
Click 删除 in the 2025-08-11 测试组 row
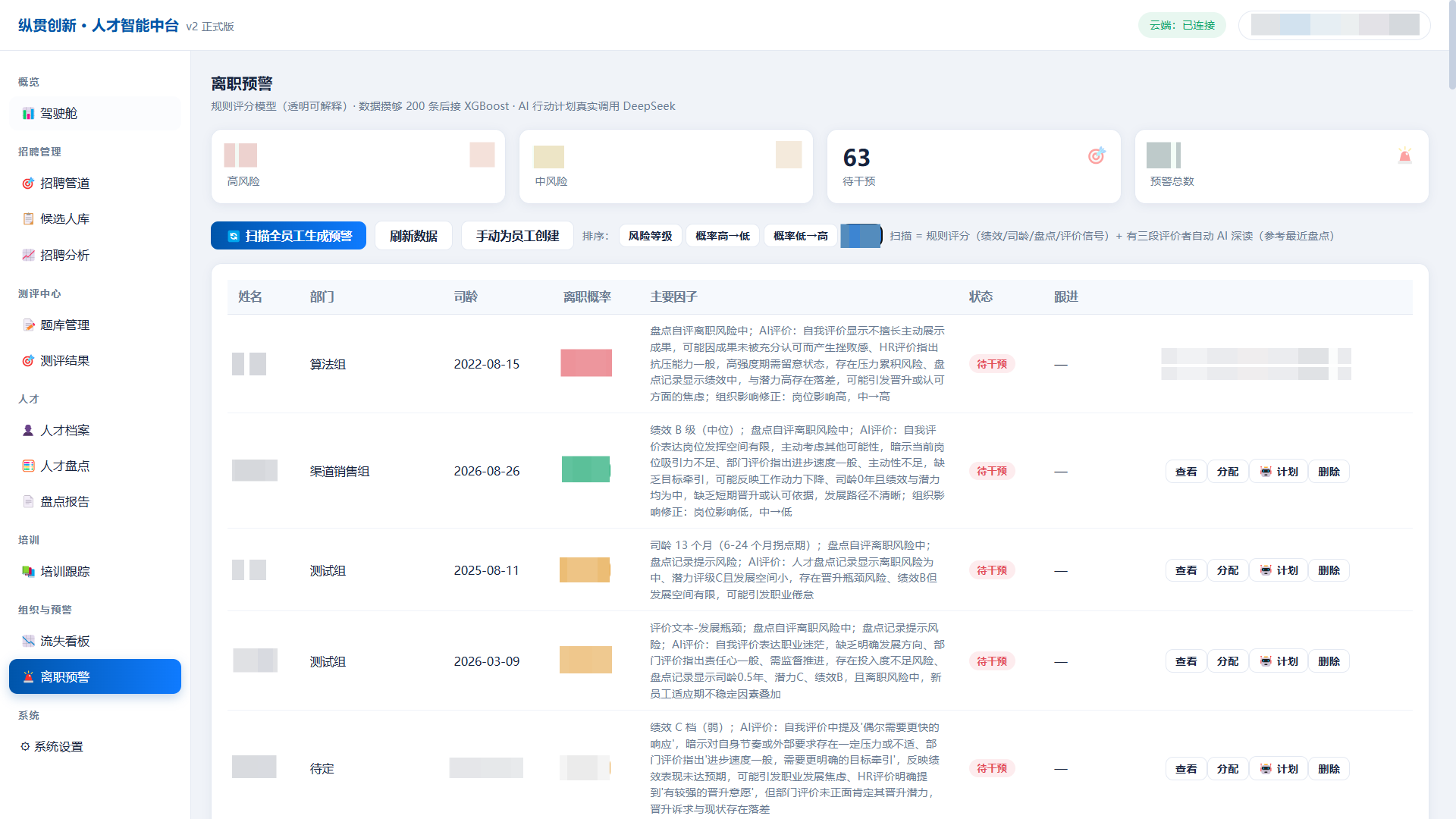pyautogui.click(x=1329, y=570)
